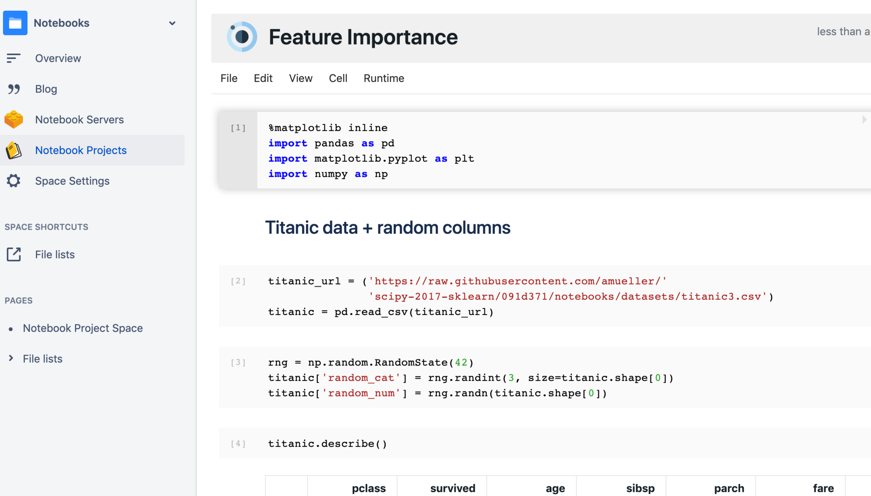The image size is (871, 496).
Task: Click the Blog quote icon
Action: tap(14, 89)
